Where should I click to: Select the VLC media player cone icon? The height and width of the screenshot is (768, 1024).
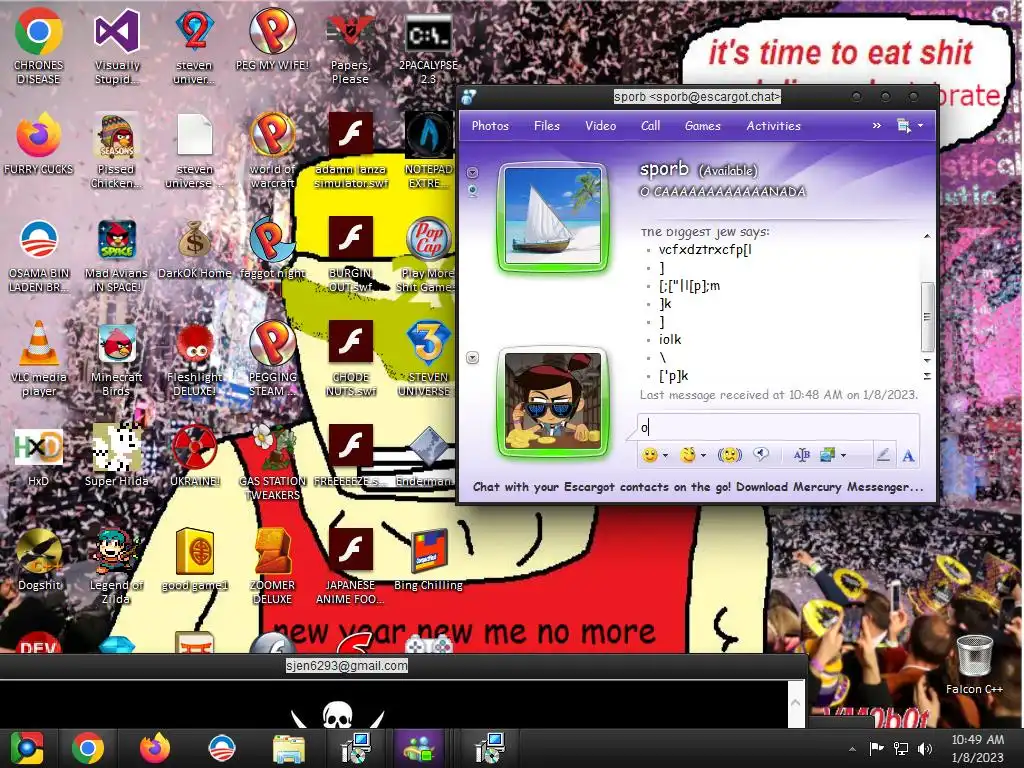click(x=39, y=358)
